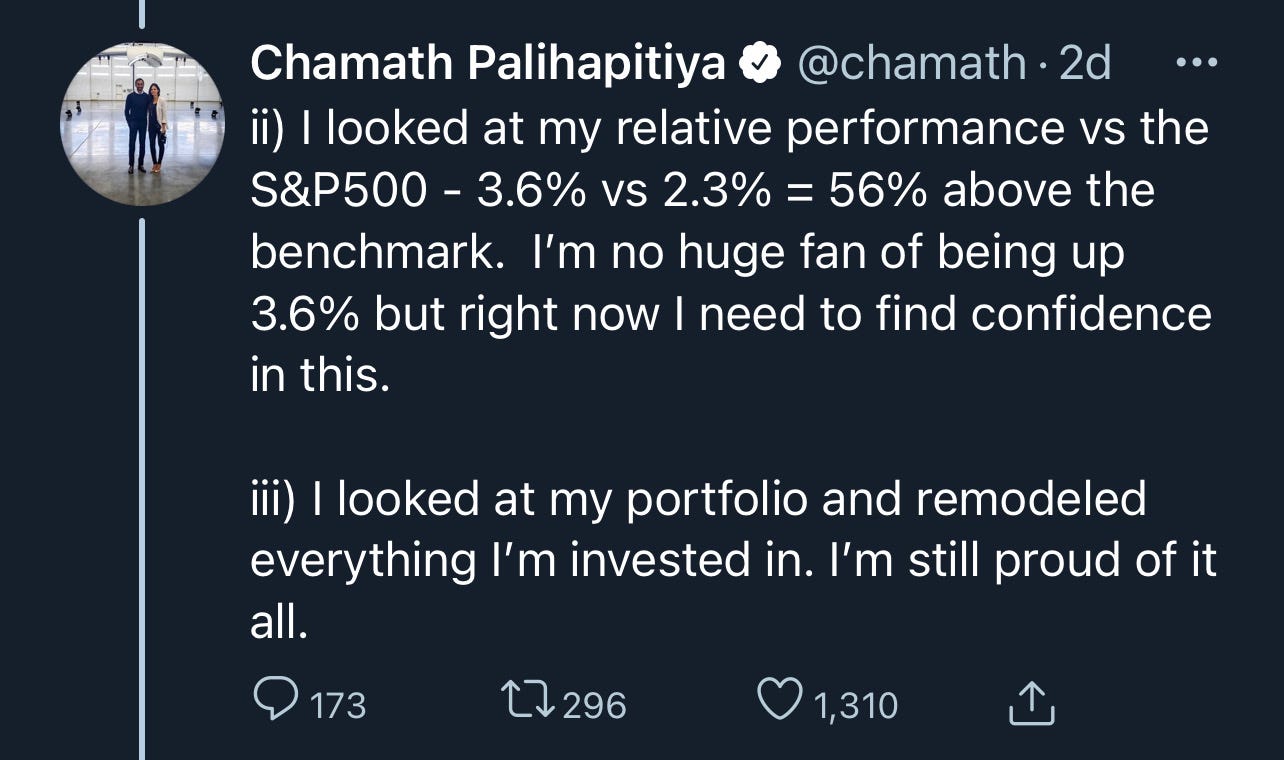Open the tweet via the 2d timestamp
The height and width of the screenshot is (760, 1284).
[1084, 65]
